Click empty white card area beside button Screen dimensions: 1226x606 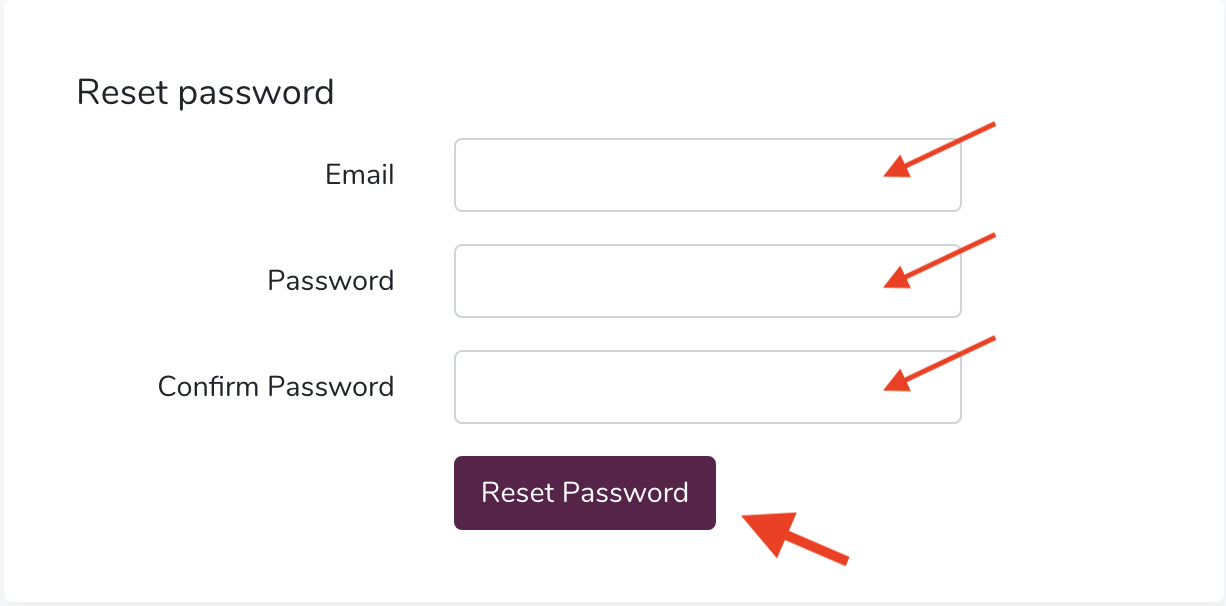[1000, 493]
